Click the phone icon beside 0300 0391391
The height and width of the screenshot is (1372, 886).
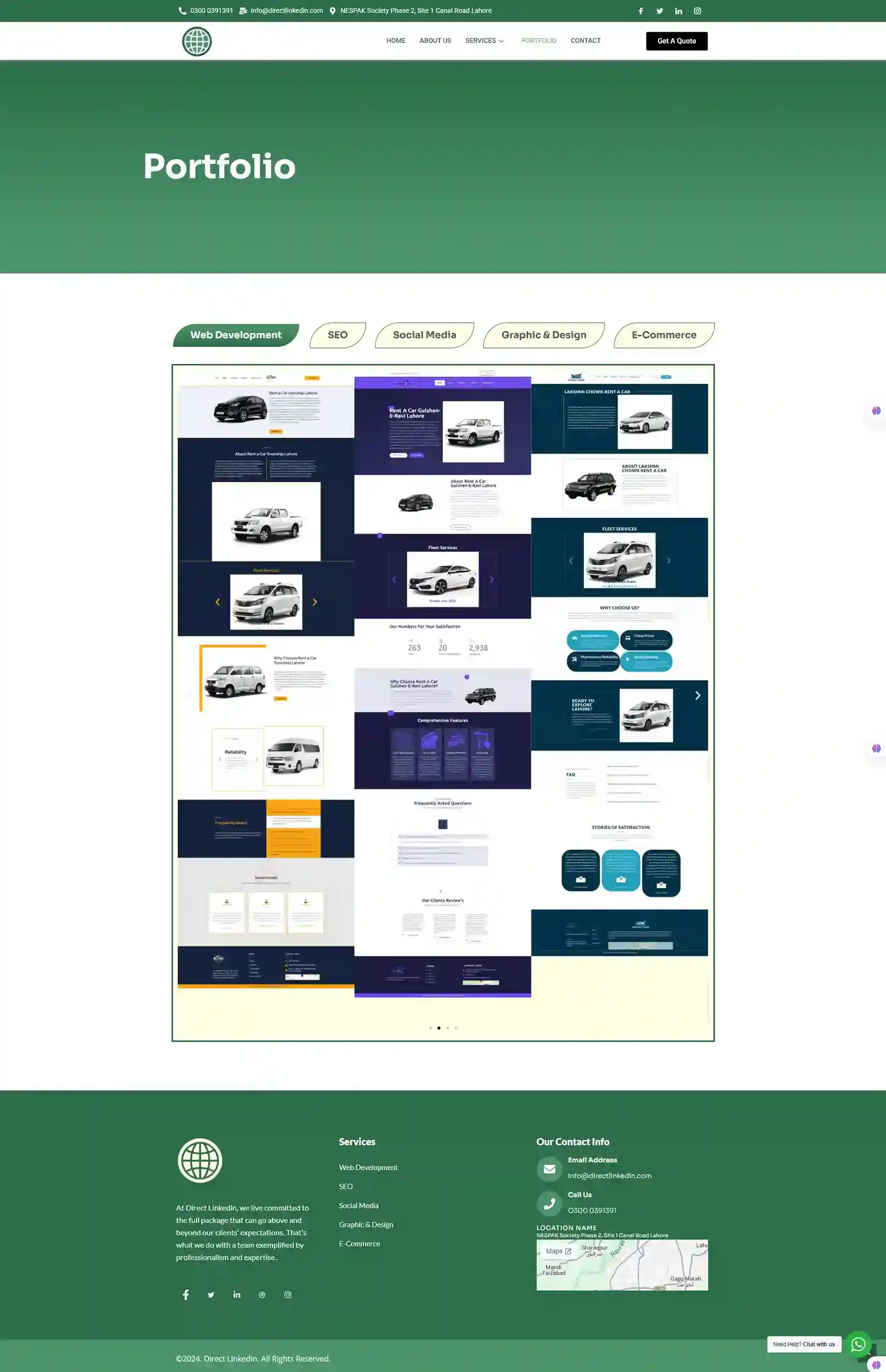[x=182, y=11]
